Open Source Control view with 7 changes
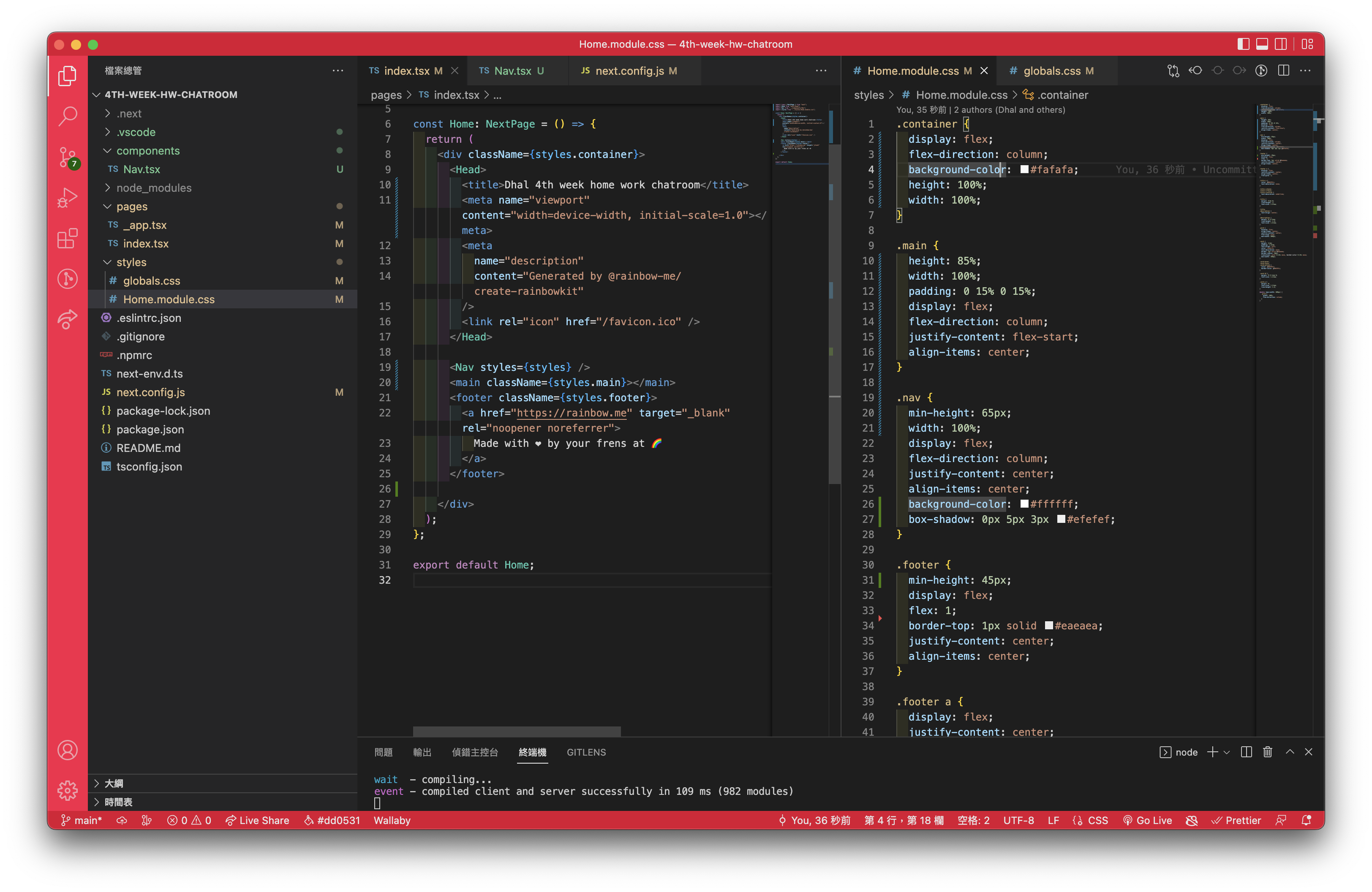The image size is (1372, 892). click(x=68, y=157)
